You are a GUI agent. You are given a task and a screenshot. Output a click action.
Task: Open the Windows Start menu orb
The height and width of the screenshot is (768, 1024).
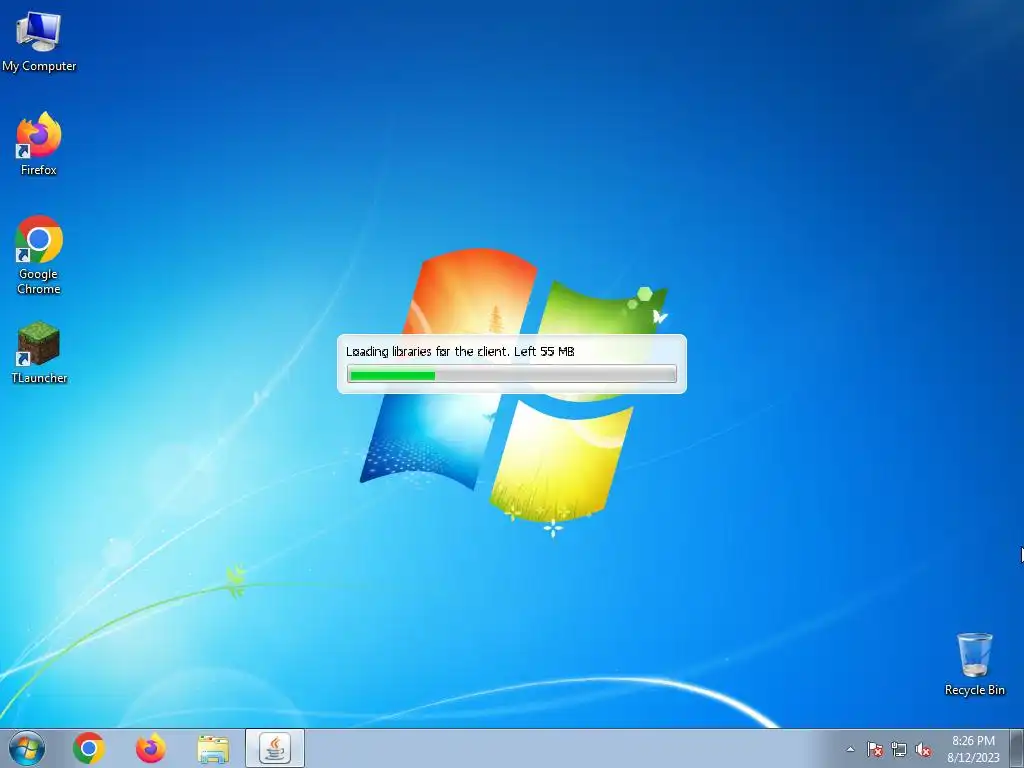point(27,748)
